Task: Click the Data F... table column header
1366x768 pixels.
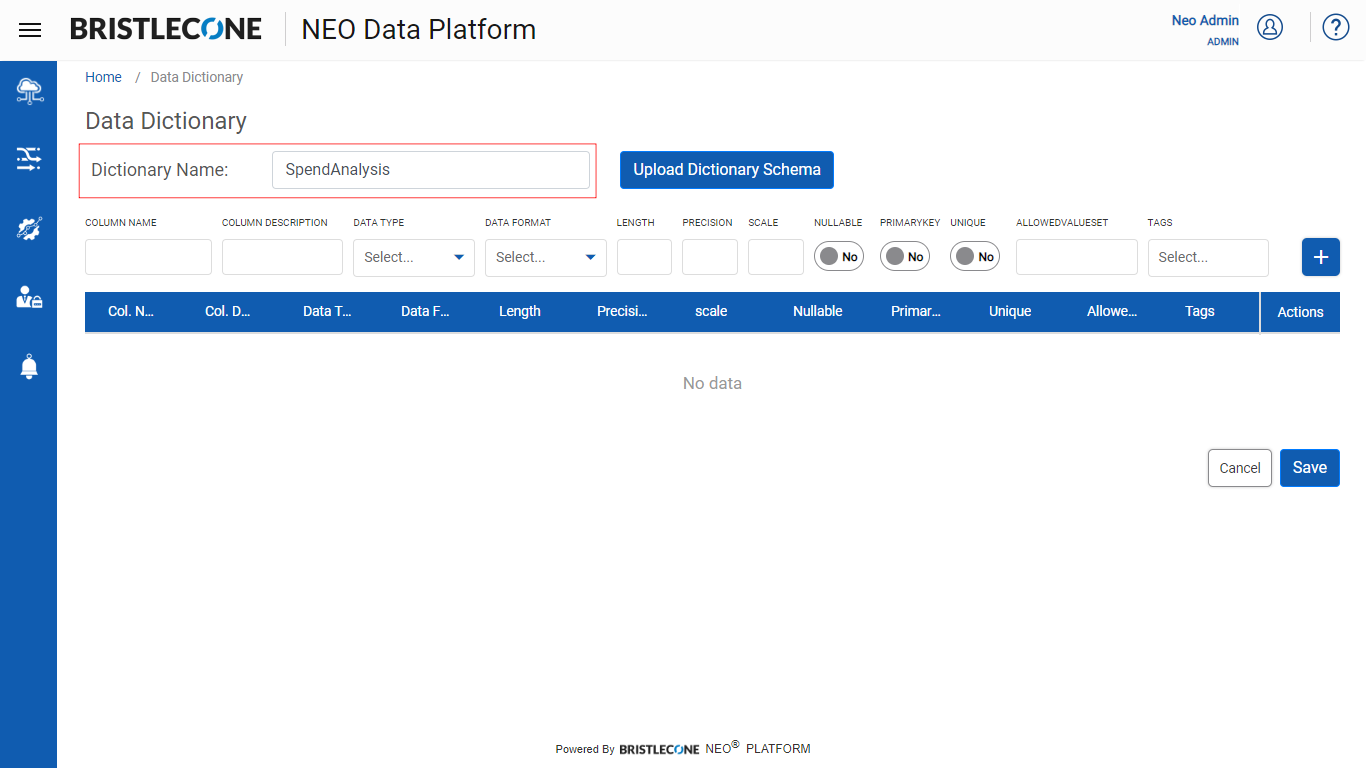Action: pos(425,311)
